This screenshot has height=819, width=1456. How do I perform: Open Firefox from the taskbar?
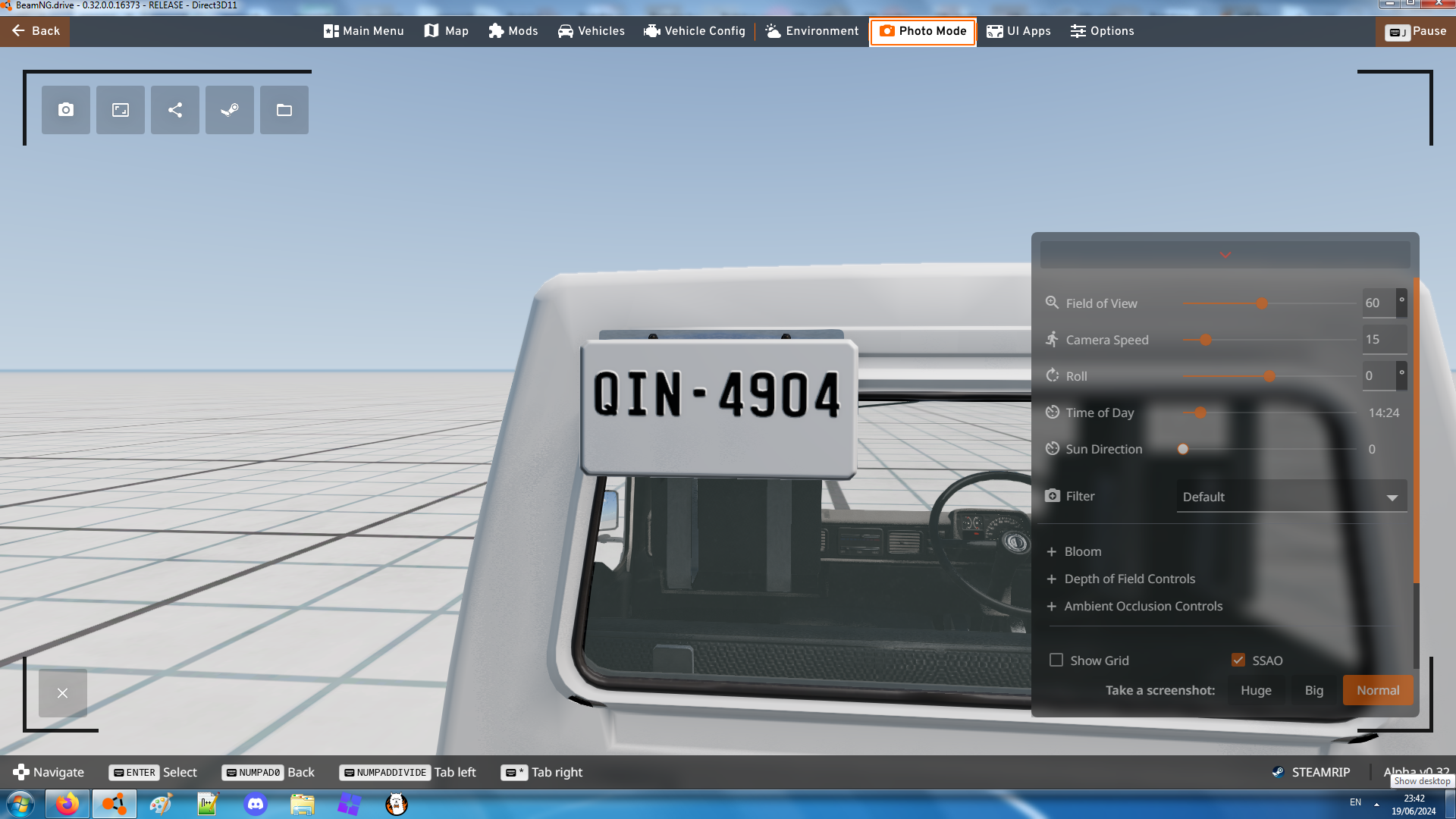tap(67, 804)
